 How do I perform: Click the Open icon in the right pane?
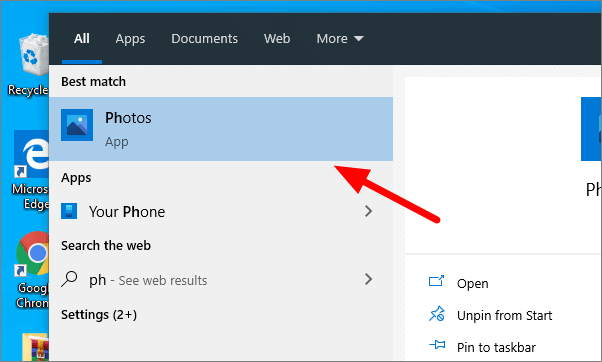(436, 281)
